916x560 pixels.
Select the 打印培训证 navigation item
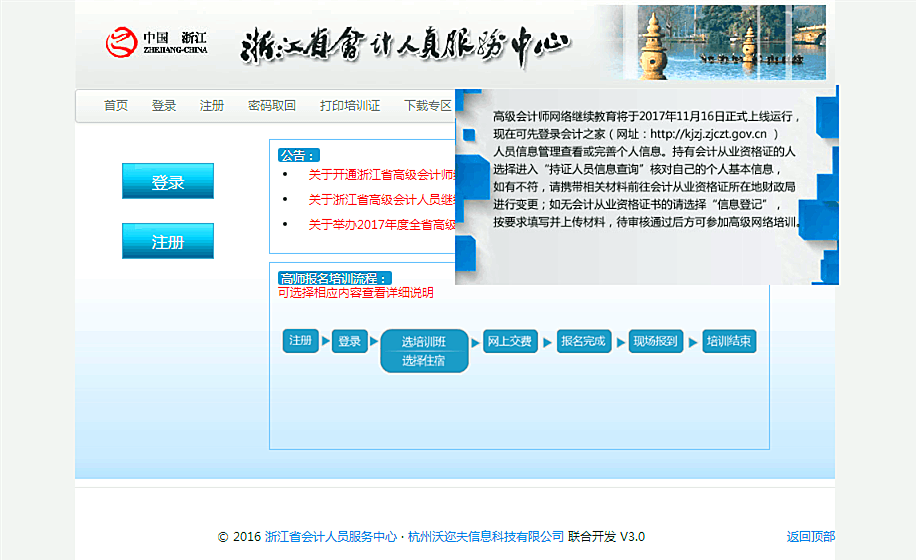coord(350,106)
